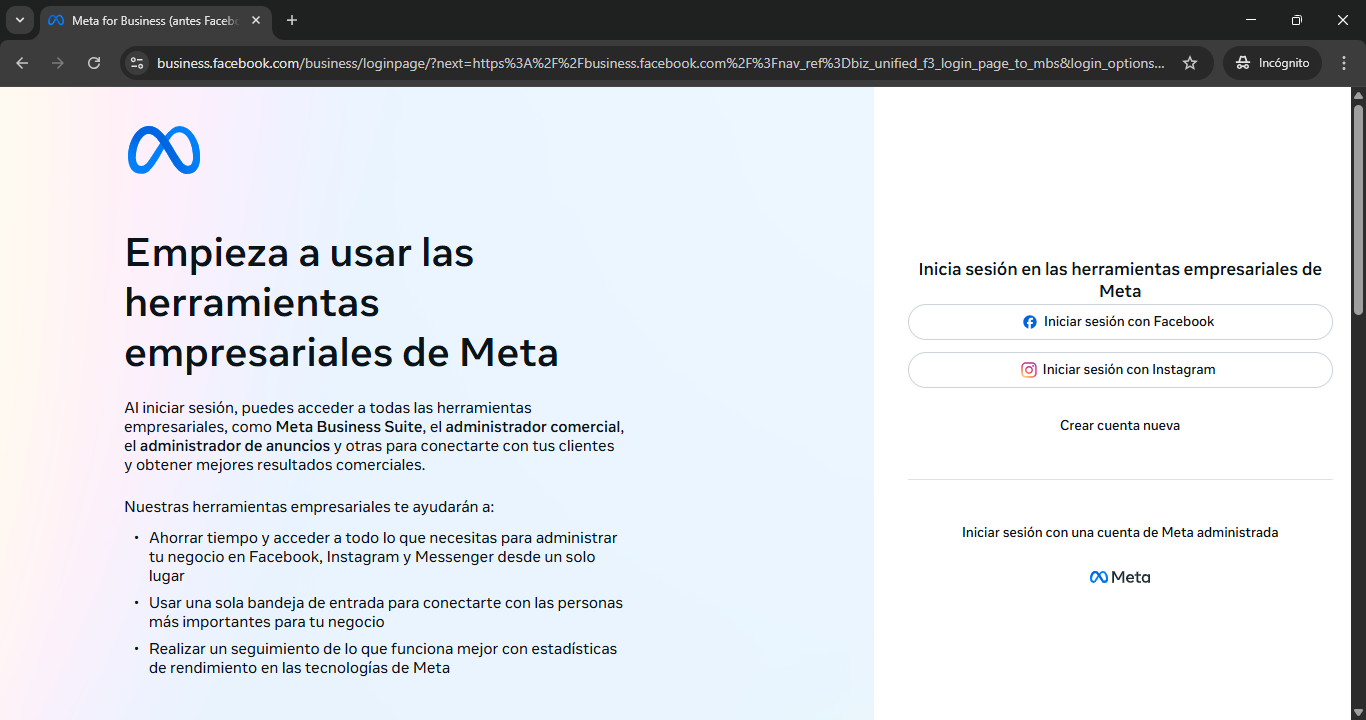Reload the current page
Image resolution: width=1366 pixels, height=720 pixels.
94,63
